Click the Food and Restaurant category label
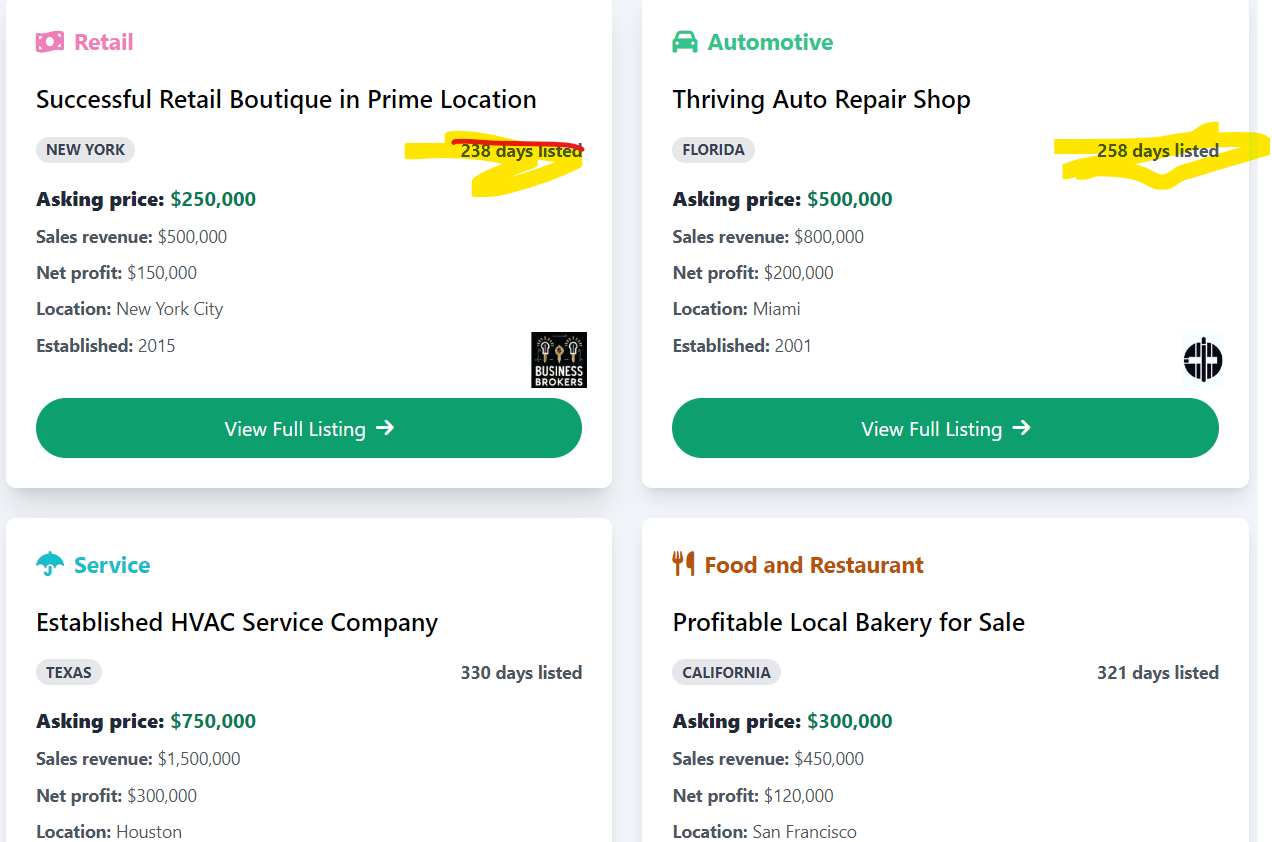 [x=814, y=565]
